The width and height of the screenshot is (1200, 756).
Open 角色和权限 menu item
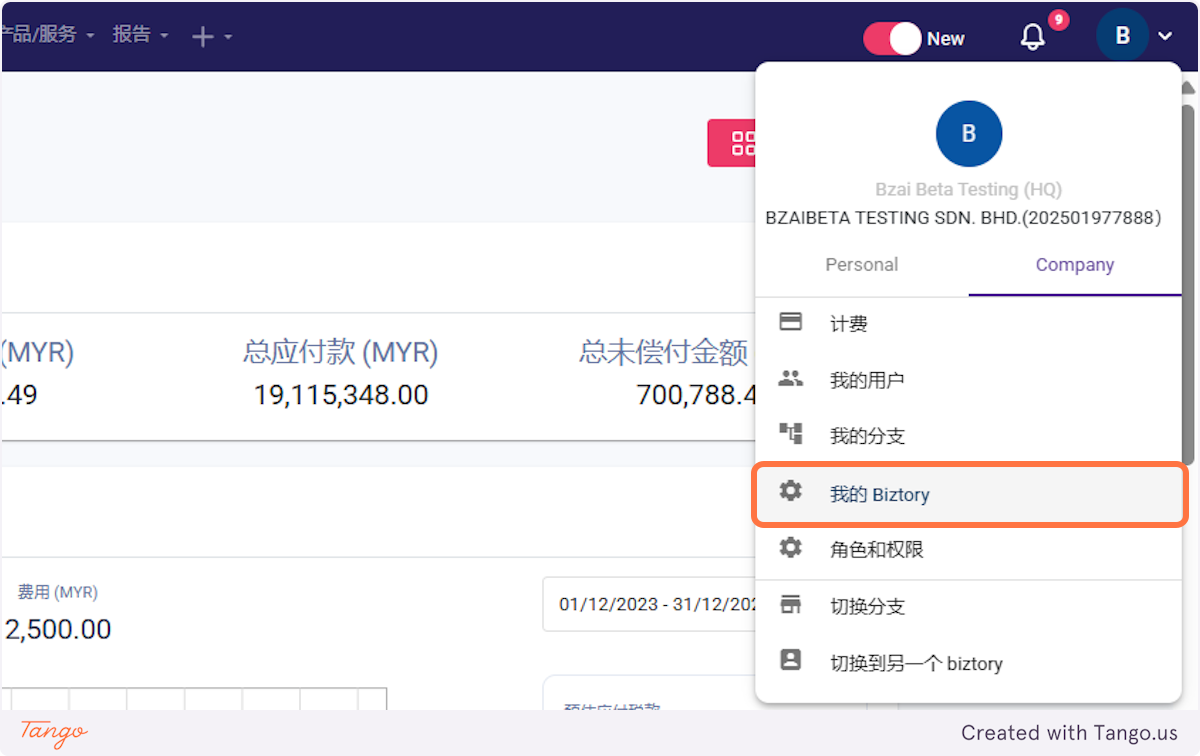(968, 549)
